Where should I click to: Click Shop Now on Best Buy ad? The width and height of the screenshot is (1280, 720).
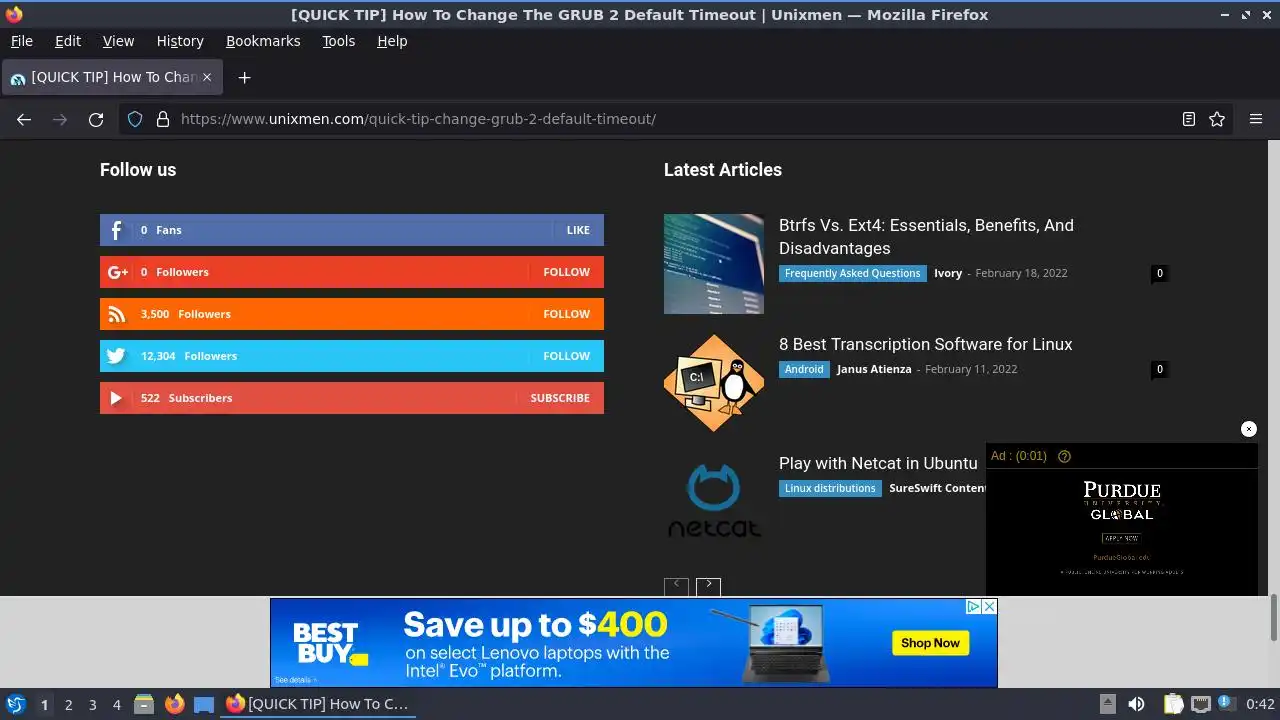930,643
